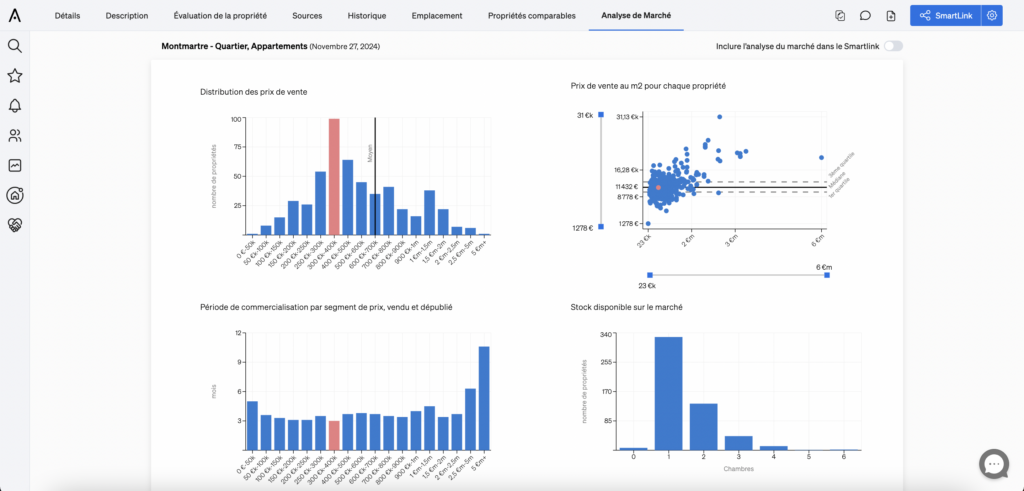The height and width of the screenshot is (491, 1024).
Task: Click the copy icon in top bar
Action: [x=840, y=16]
